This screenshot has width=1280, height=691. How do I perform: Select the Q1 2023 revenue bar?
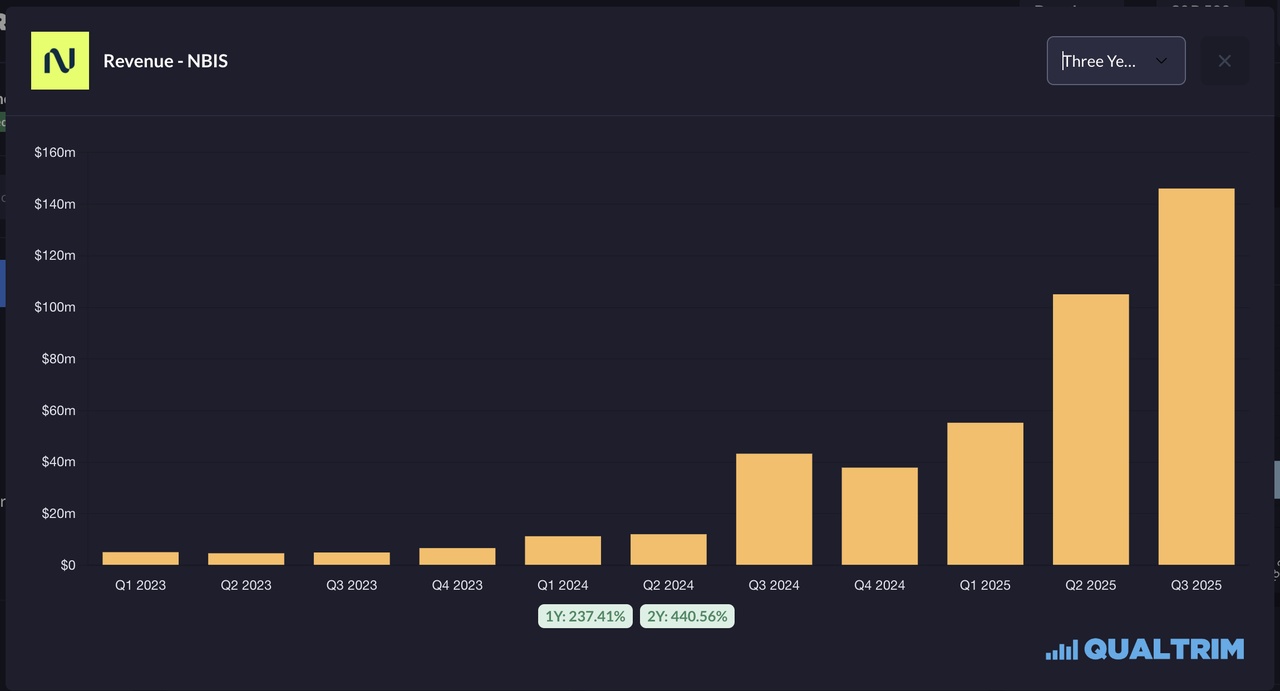(141, 558)
